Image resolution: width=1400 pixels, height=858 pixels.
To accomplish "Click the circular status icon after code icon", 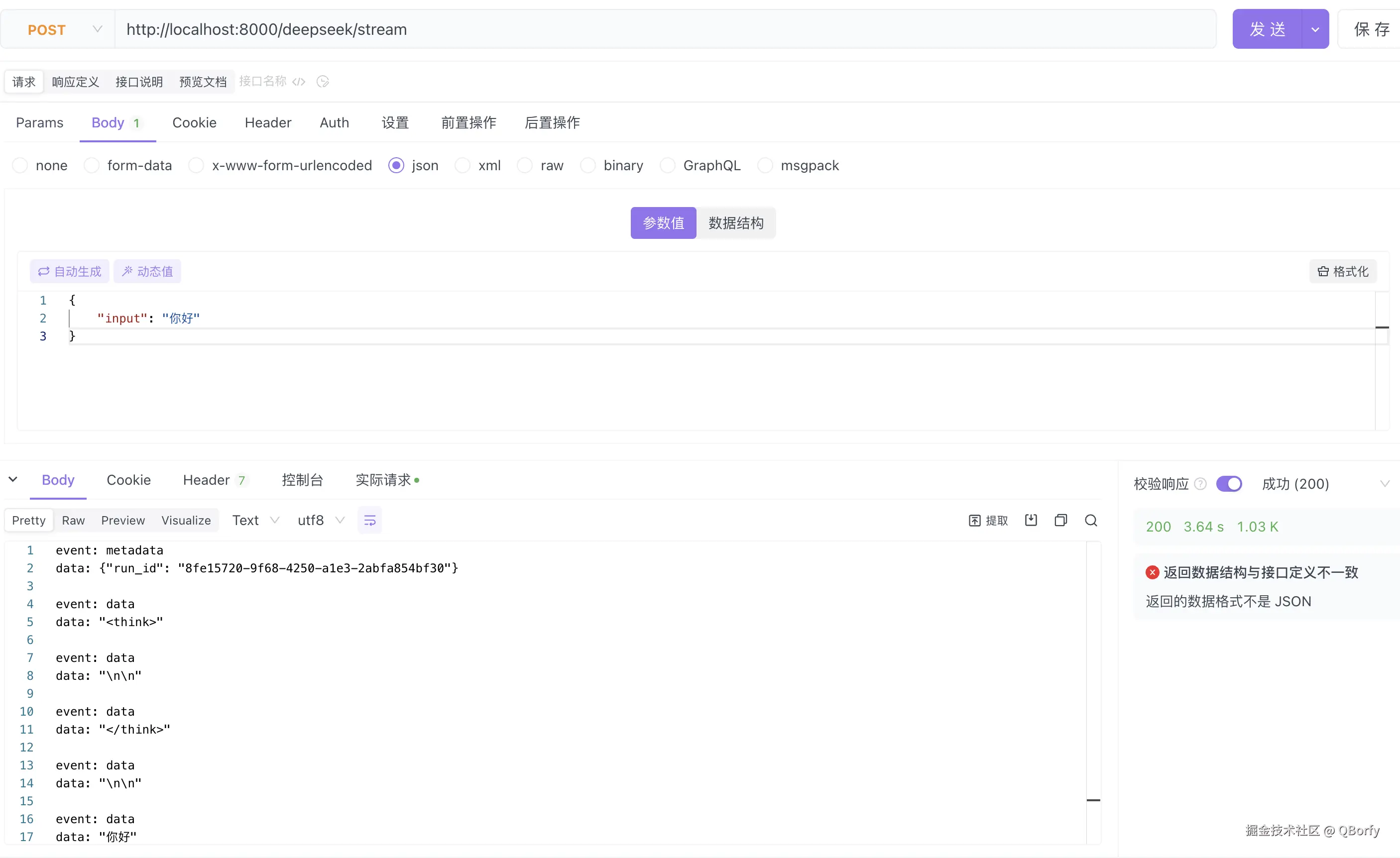I will (x=323, y=82).
